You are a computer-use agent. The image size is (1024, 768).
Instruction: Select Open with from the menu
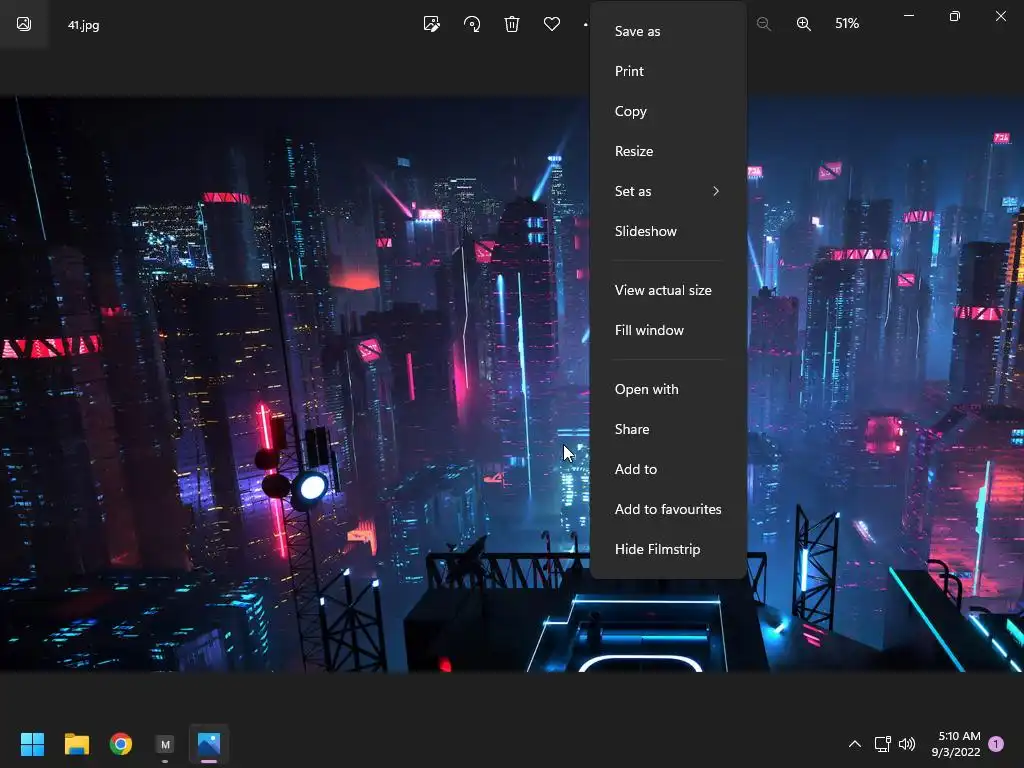point(668,389)
